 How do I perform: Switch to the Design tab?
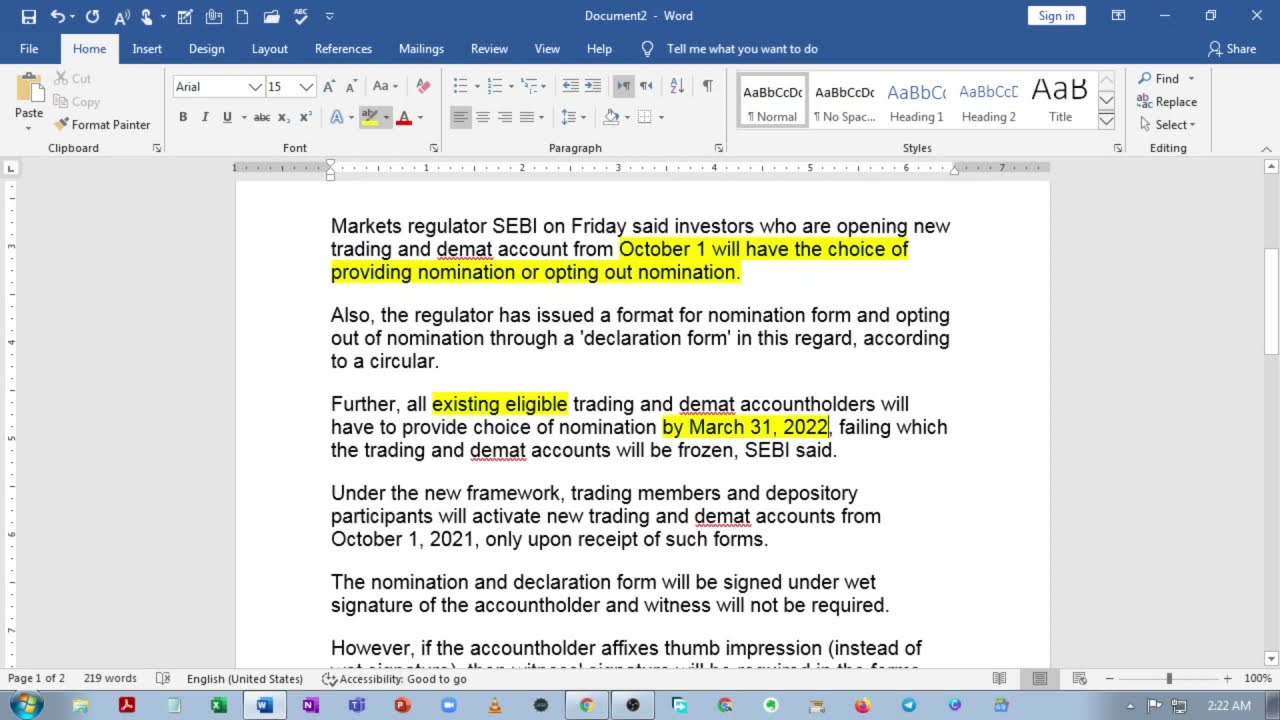click(207, 49)
